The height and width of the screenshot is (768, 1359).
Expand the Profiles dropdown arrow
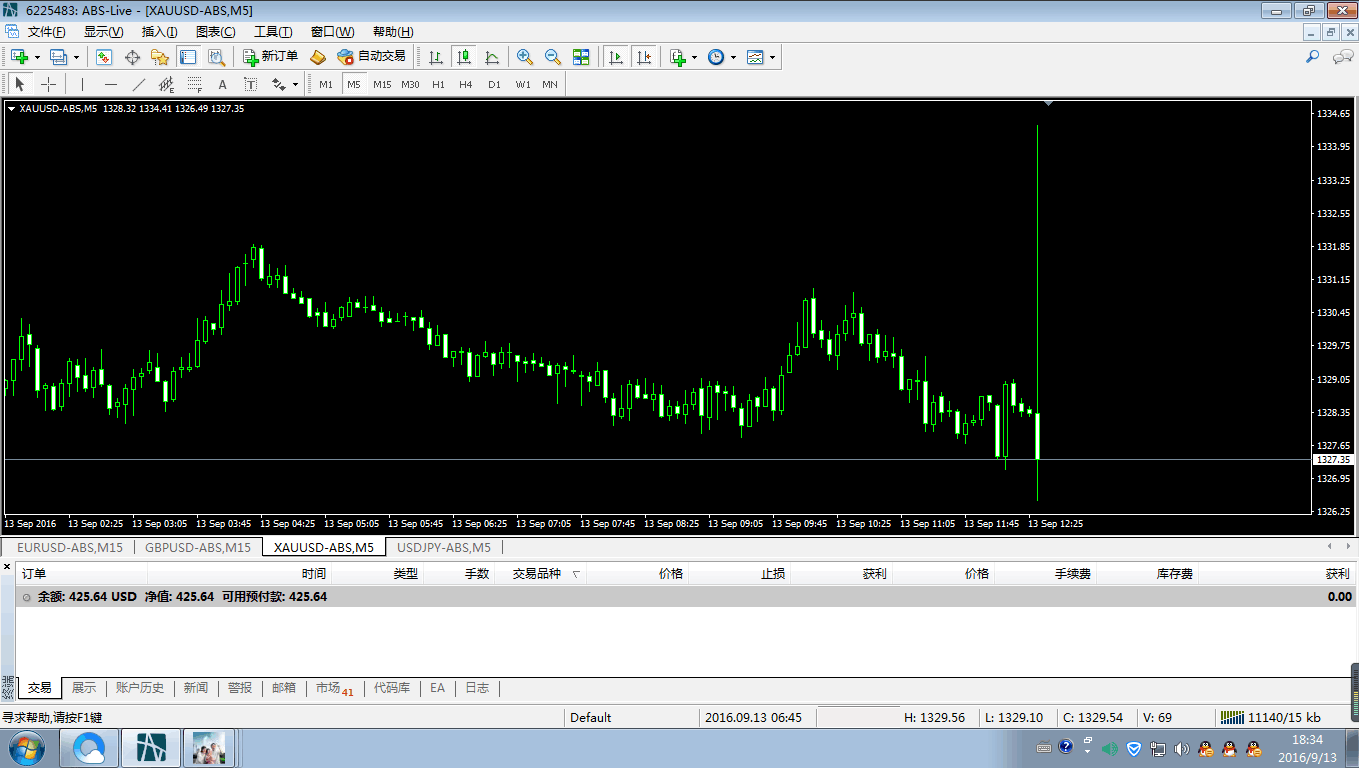coord(76,57)
